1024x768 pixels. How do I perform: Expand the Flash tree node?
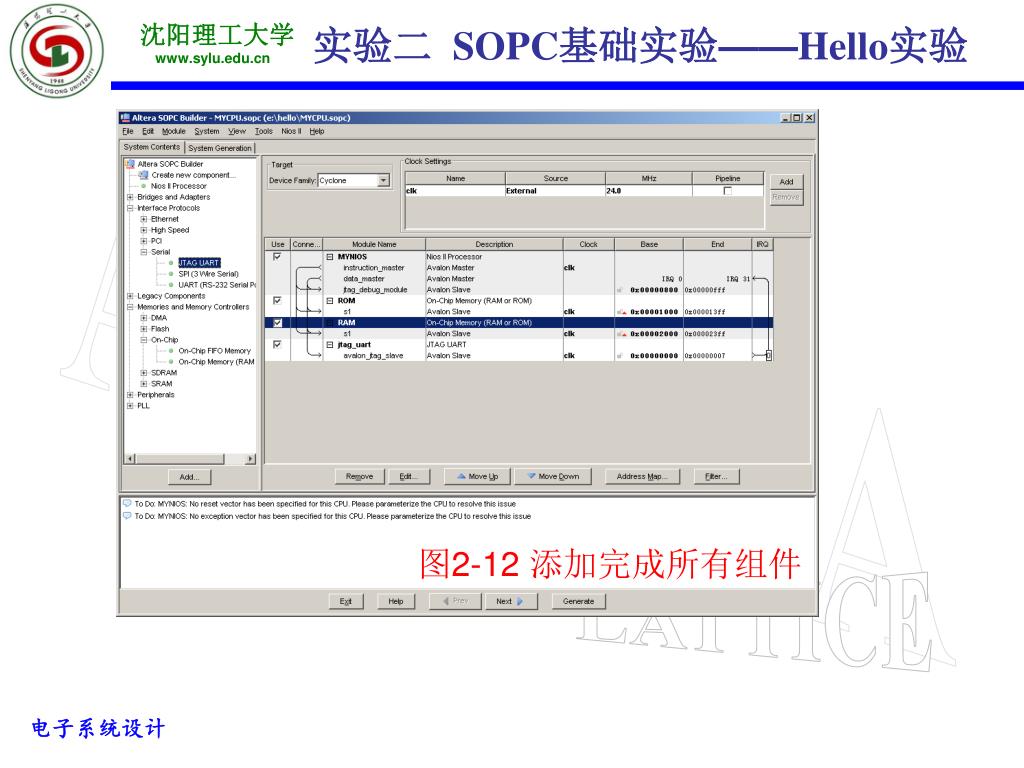click(x=144, y=329)
